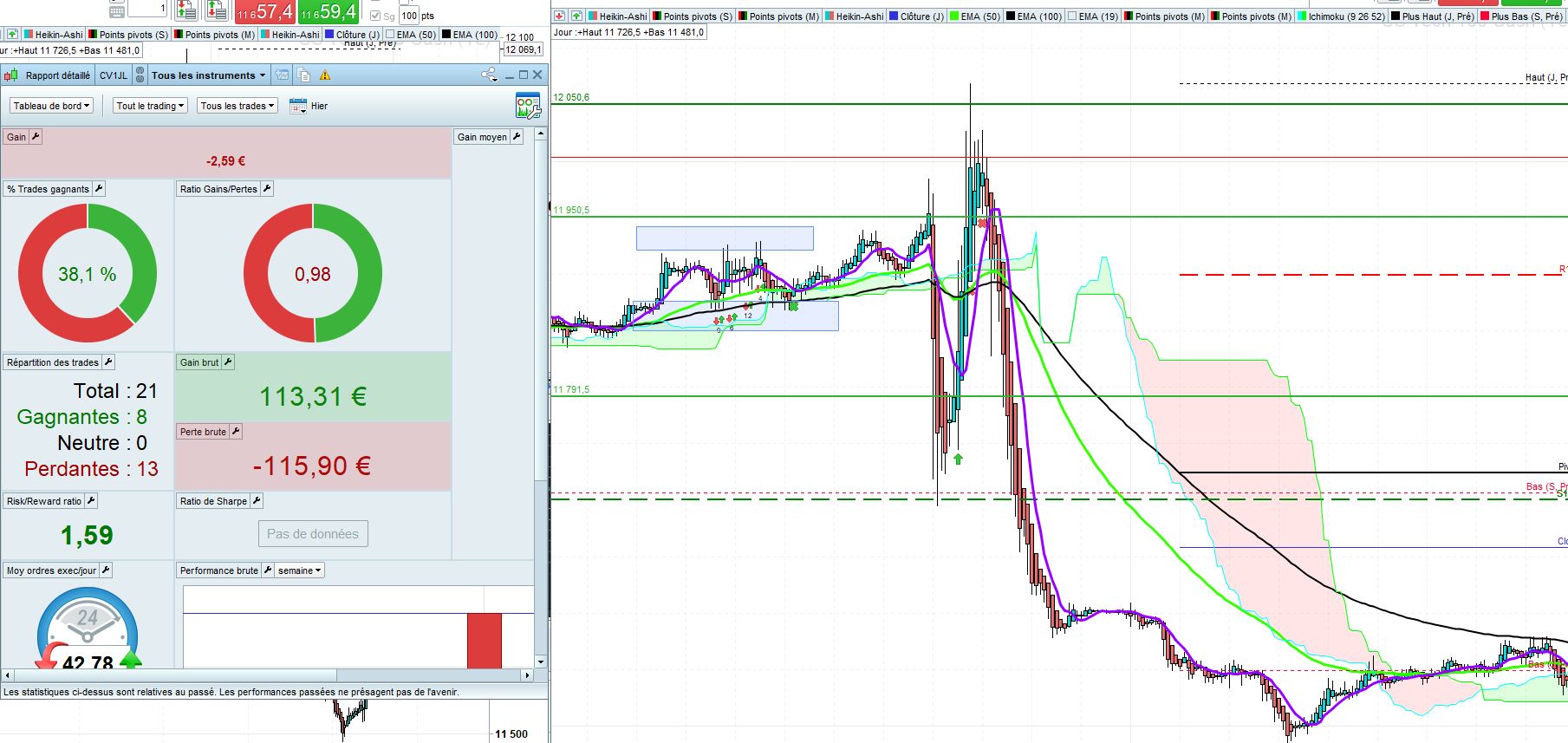This screenshot has width=1568, height=743.
Task: Click the chain link icon beside CV1JL
Action: [x=140, y=75]
